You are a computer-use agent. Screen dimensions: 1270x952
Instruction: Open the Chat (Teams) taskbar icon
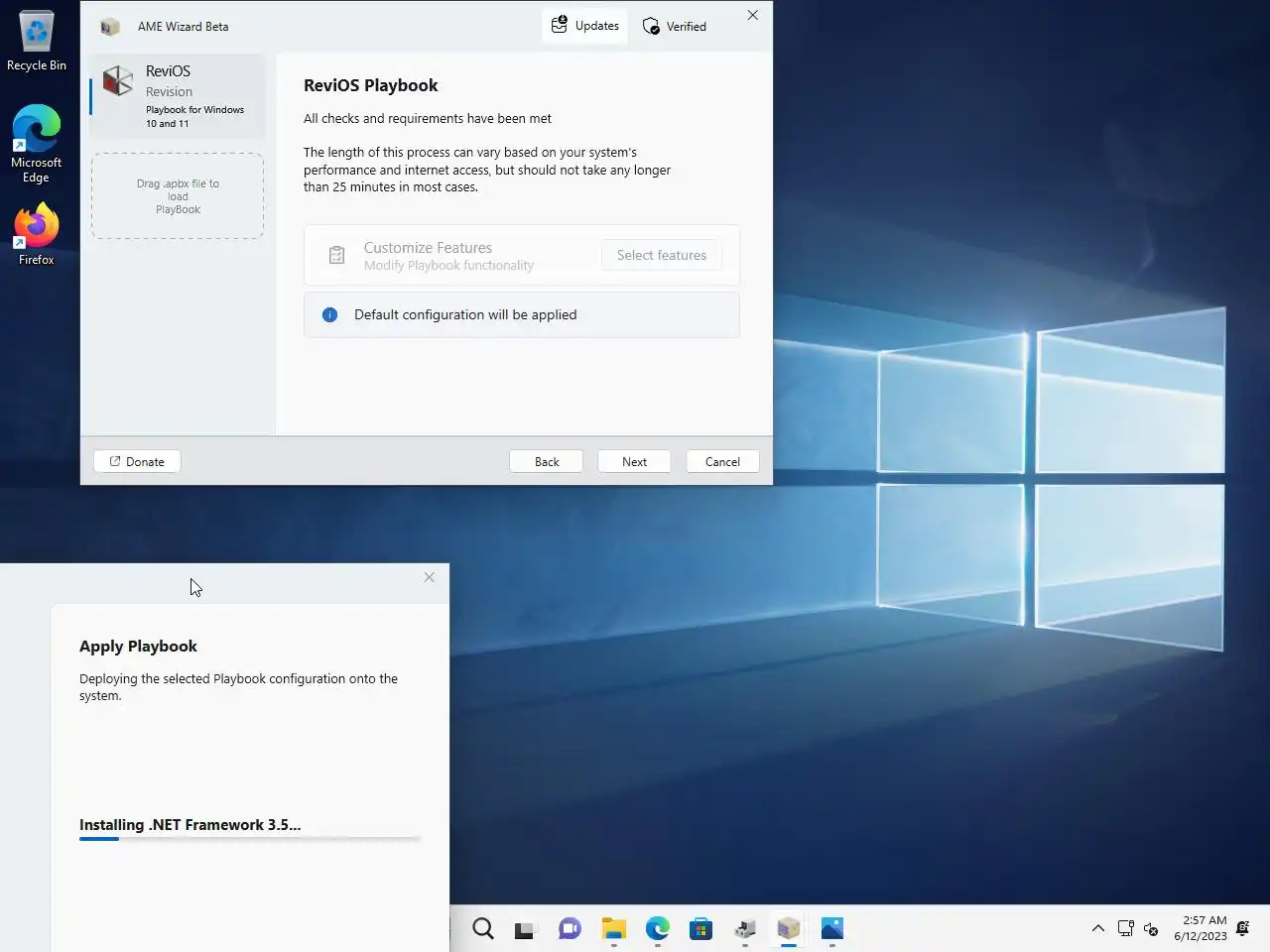point(570,928)
